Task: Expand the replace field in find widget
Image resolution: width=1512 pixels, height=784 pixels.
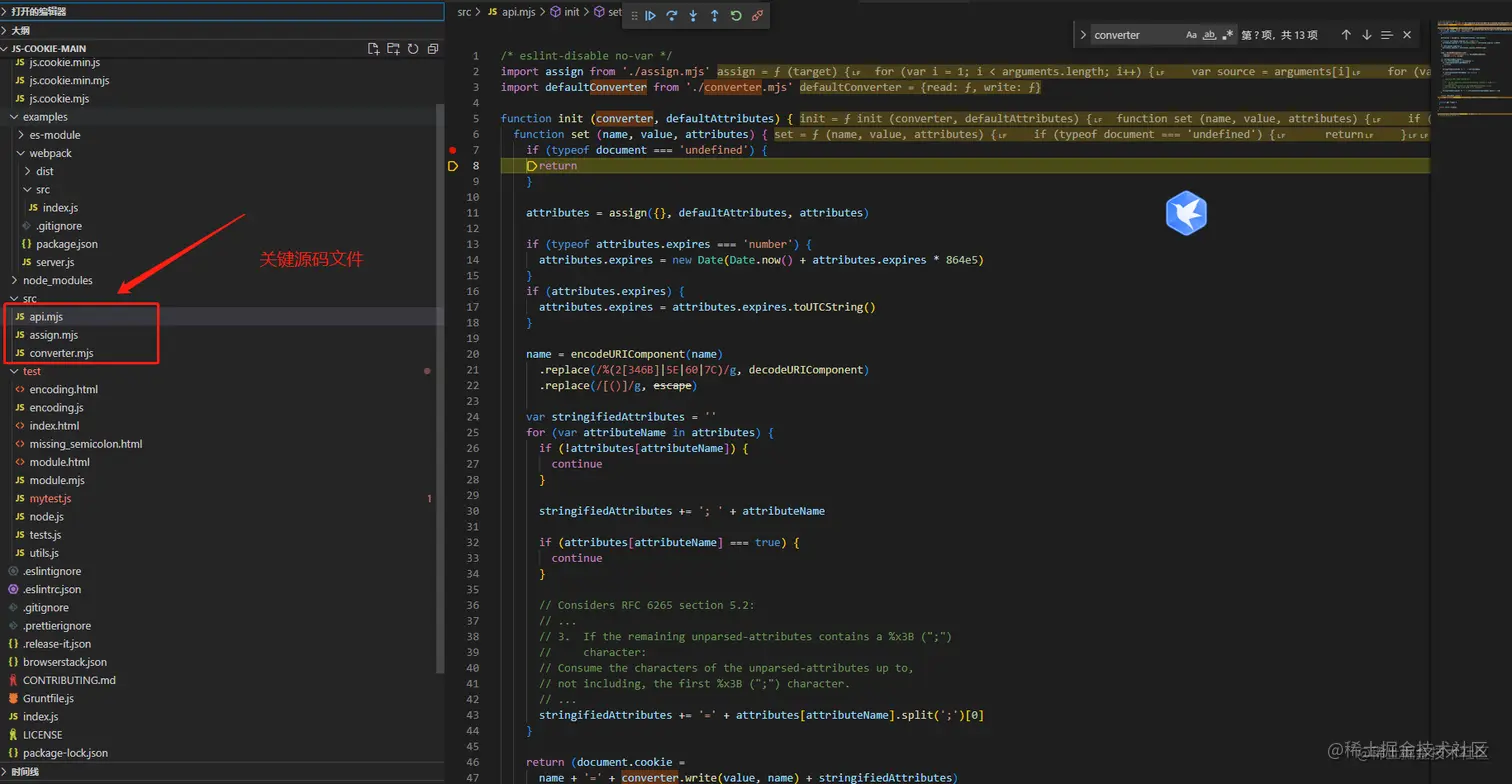Action: (1082, 35)
